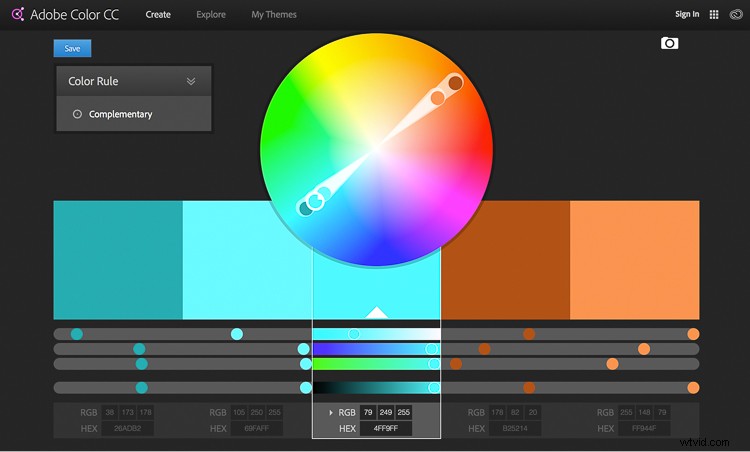750x452 pixels.
Task: Expand the Color Rule double chevron
Action: coord(191,81)
